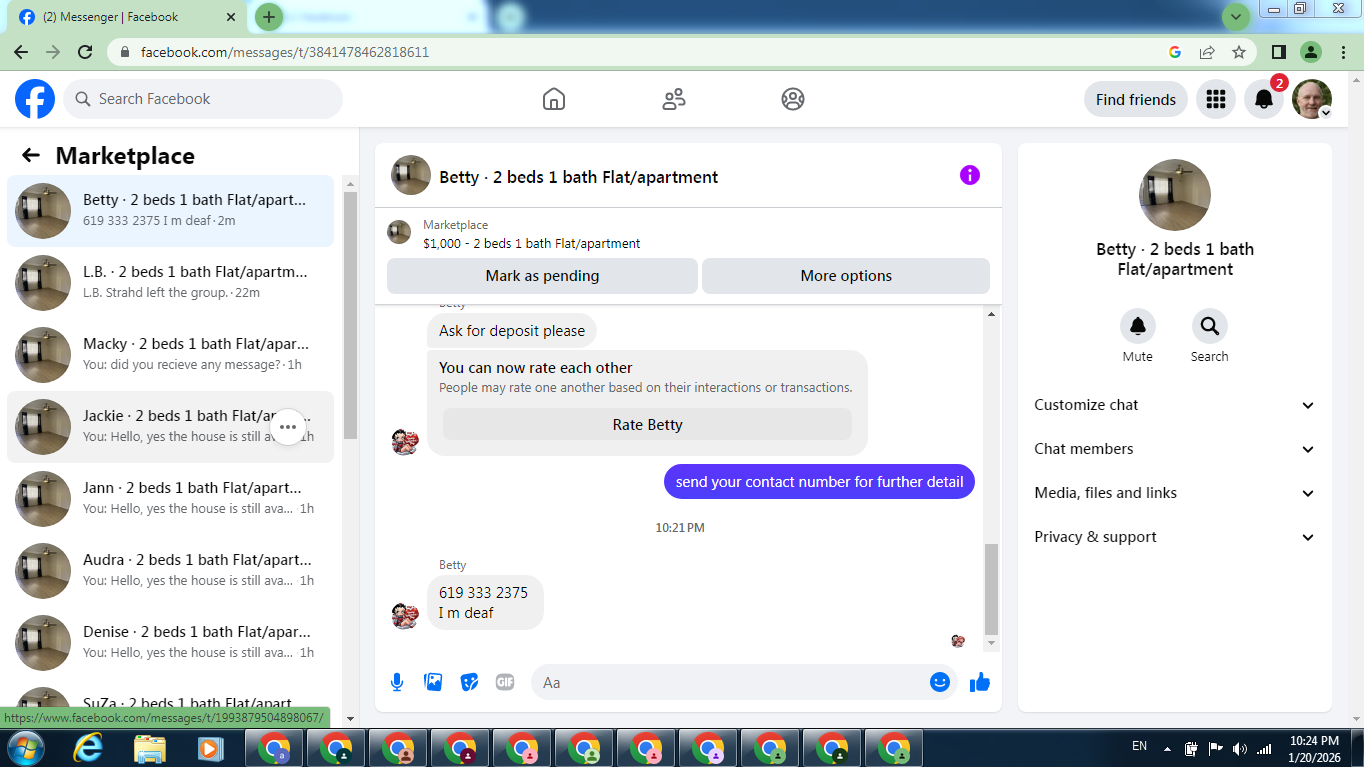
Task: Open Denise conversation in Marketplace list
Action: 171,642
